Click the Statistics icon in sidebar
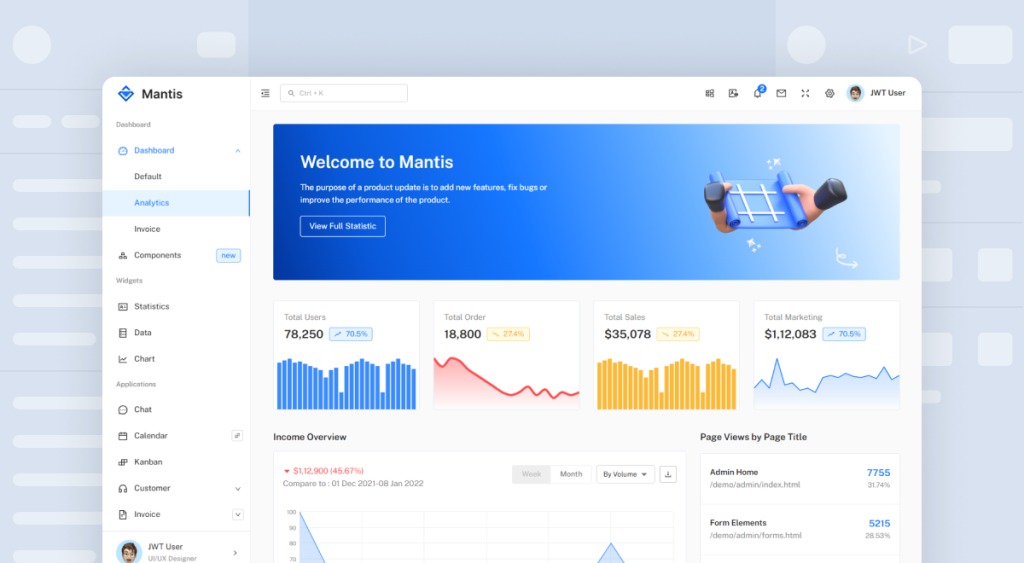1024x563 pixels. point(122,307)
